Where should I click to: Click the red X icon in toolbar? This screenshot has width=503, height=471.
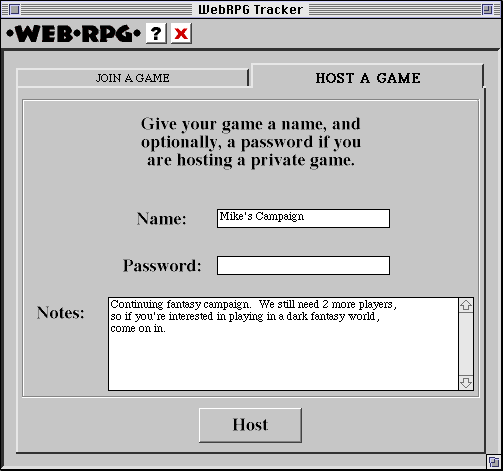pos(181,33)
